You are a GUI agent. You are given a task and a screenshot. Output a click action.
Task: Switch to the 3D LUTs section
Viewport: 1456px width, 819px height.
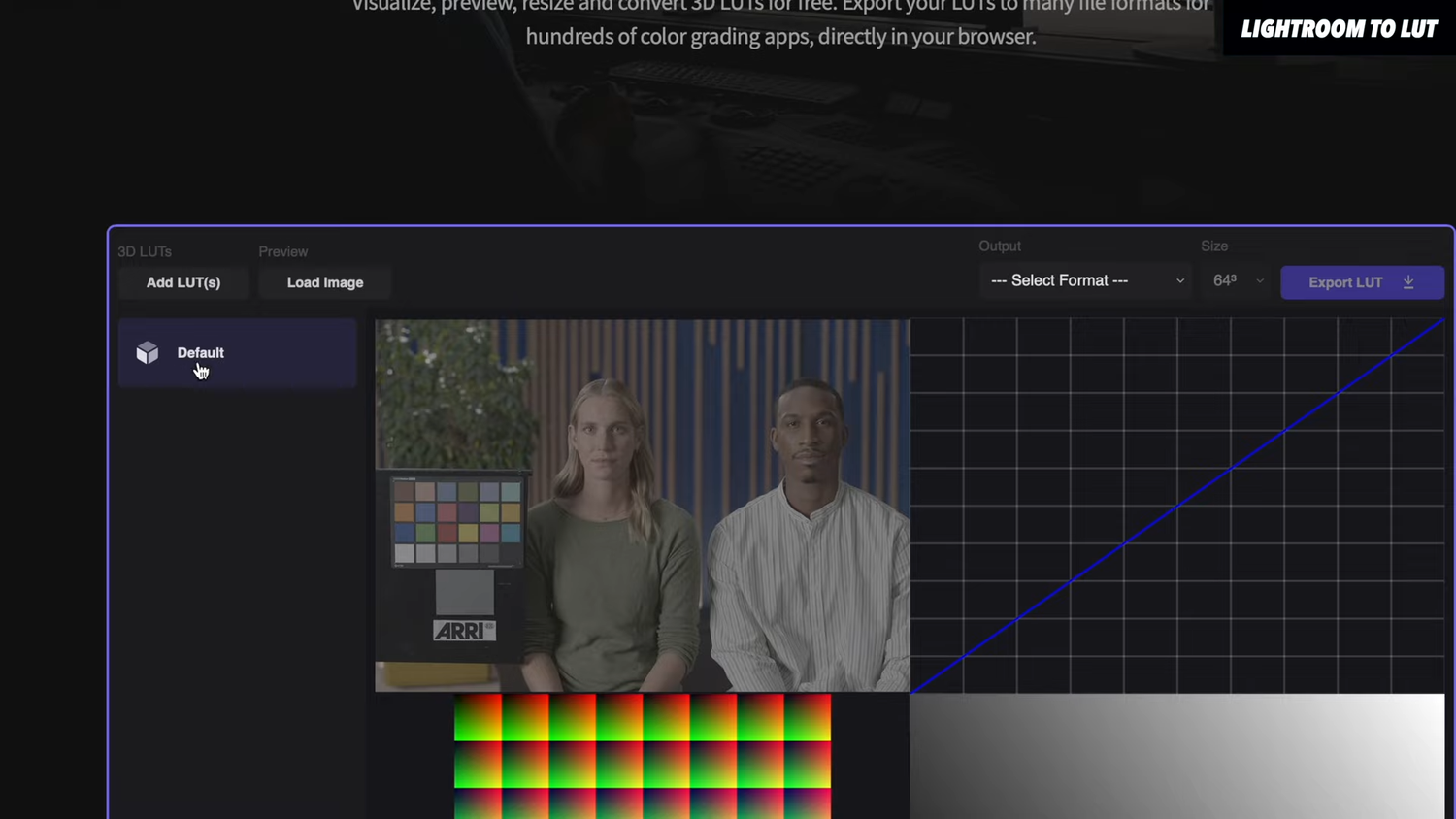click(x=144, y=251)
